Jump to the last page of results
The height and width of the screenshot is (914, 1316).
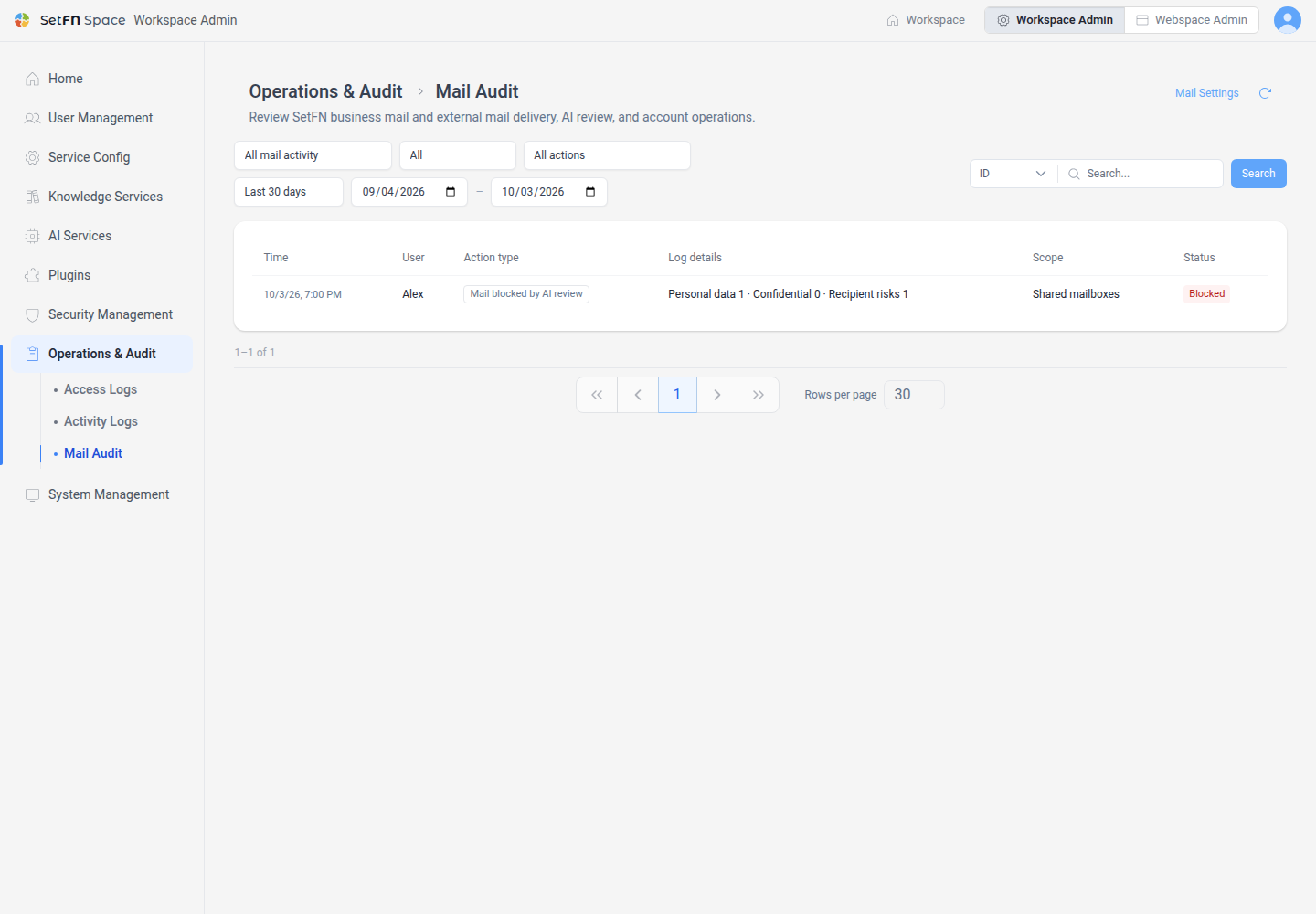click(759, 395)
